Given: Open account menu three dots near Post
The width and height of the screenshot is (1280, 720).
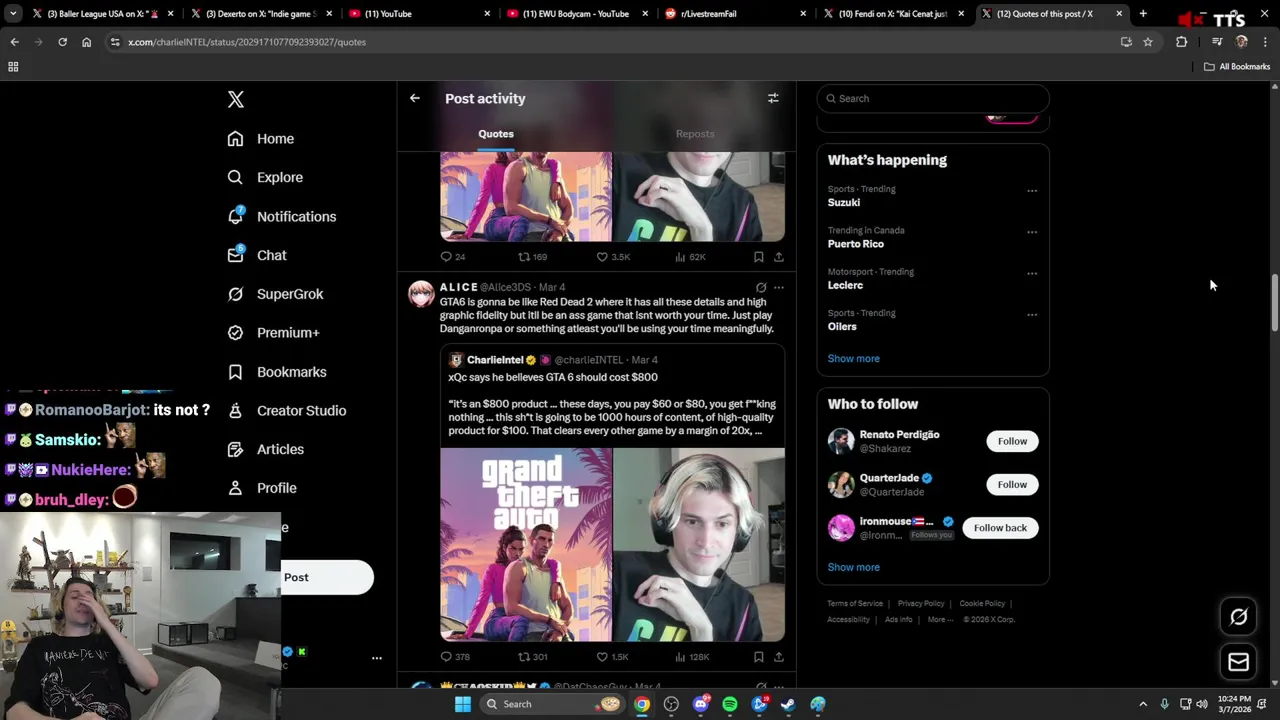Looking at the screenshot, I should pyautogui.click(x=377, y=658).
